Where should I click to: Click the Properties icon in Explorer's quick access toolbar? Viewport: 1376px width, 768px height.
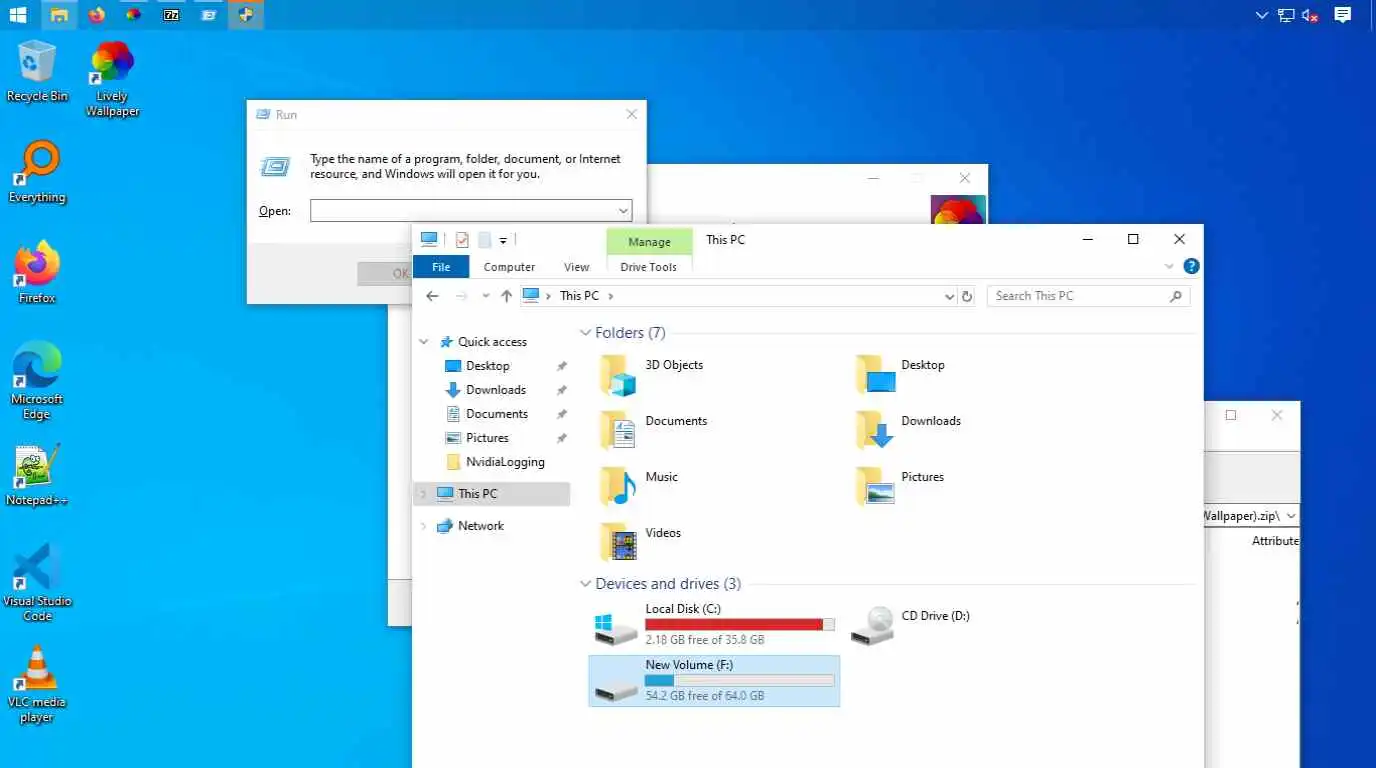[462, 240]
